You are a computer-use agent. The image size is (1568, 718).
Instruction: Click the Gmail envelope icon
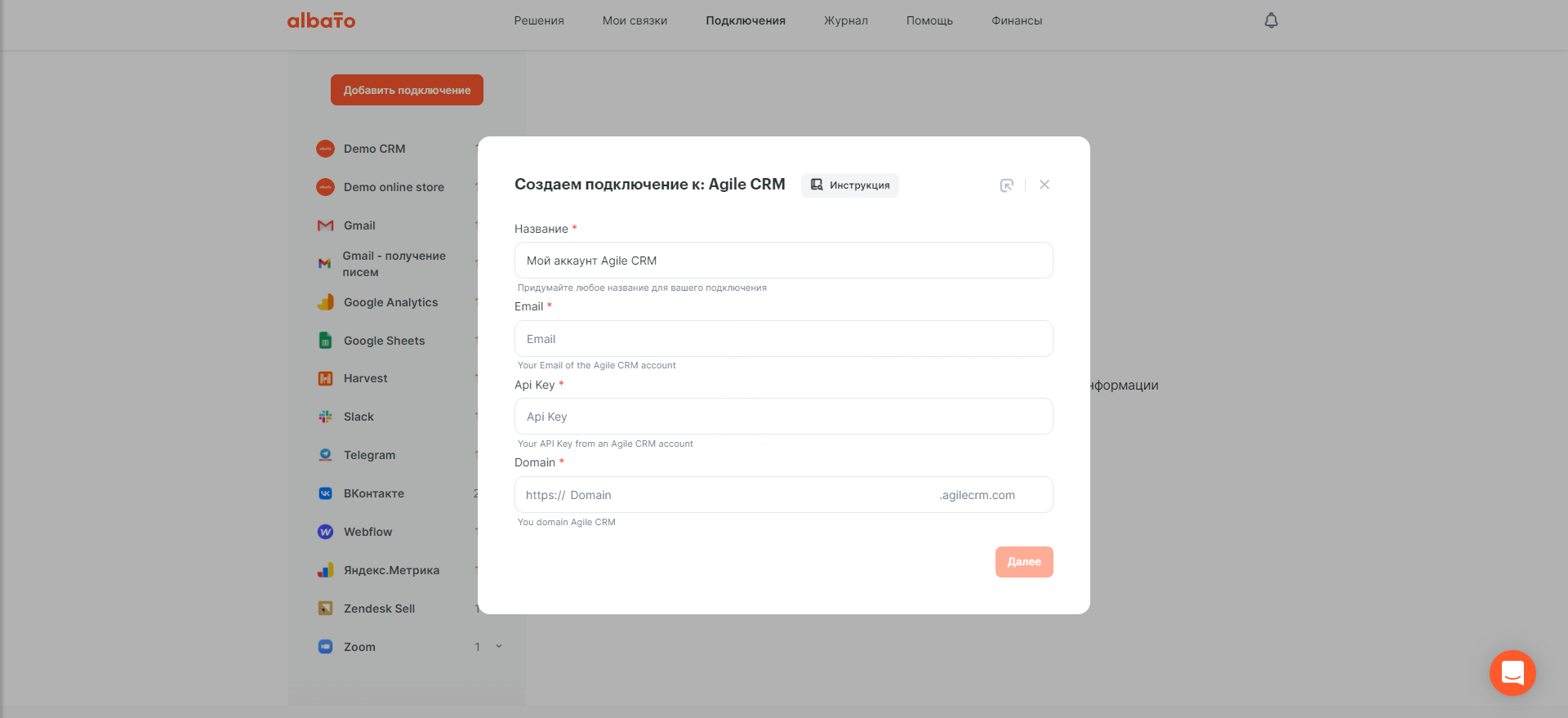[325, 225]
